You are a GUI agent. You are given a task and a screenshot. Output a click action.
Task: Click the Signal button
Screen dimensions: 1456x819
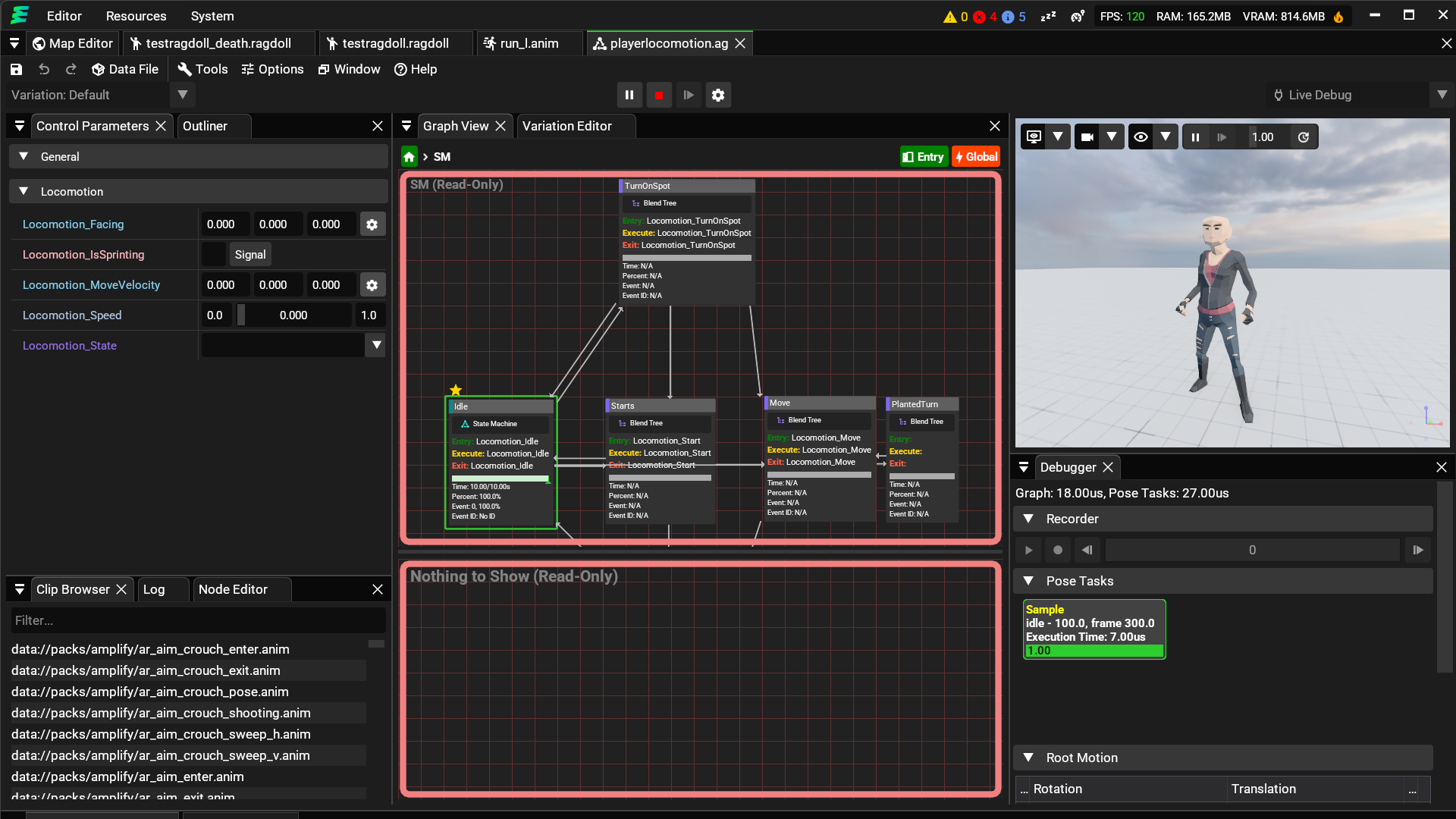[250, 254]
